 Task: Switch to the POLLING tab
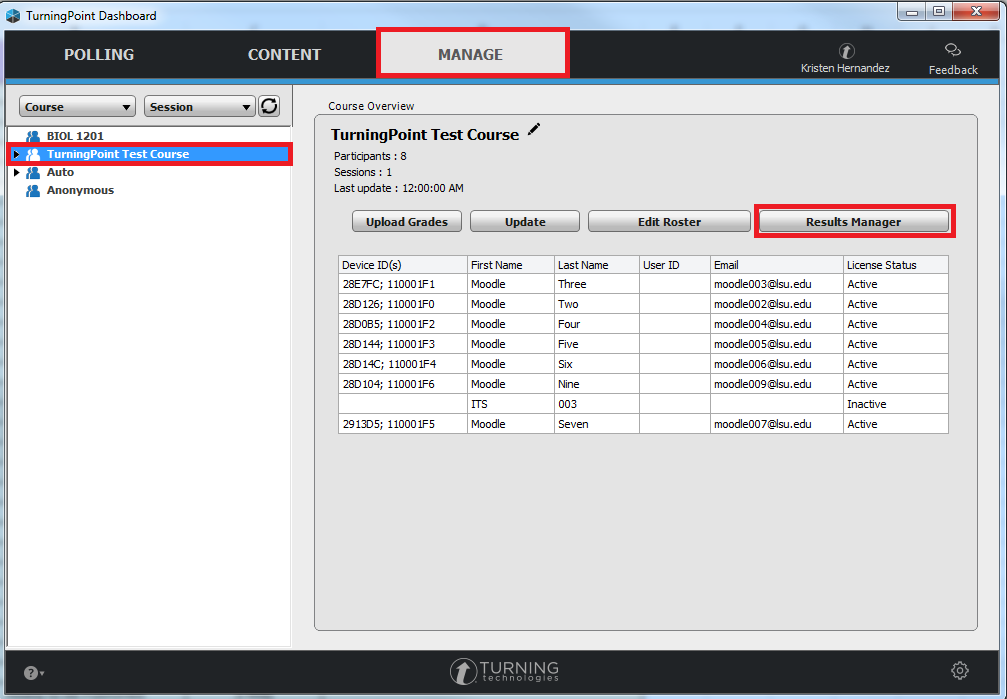click(99, 55)
